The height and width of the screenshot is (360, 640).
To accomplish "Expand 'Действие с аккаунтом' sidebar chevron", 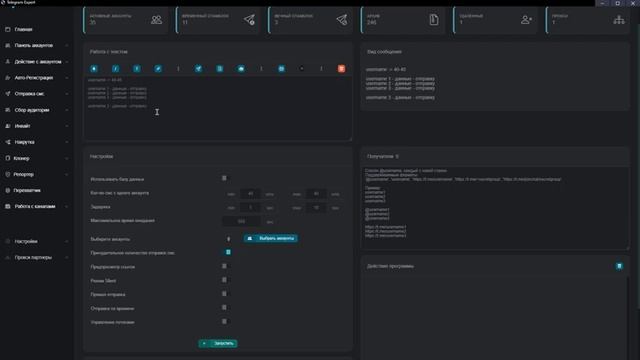I will coord(67,62).
